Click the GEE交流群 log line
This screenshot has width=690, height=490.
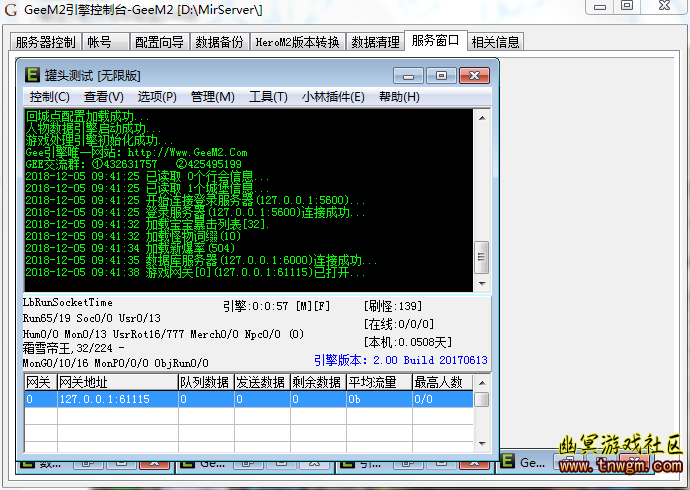(134, 164)
